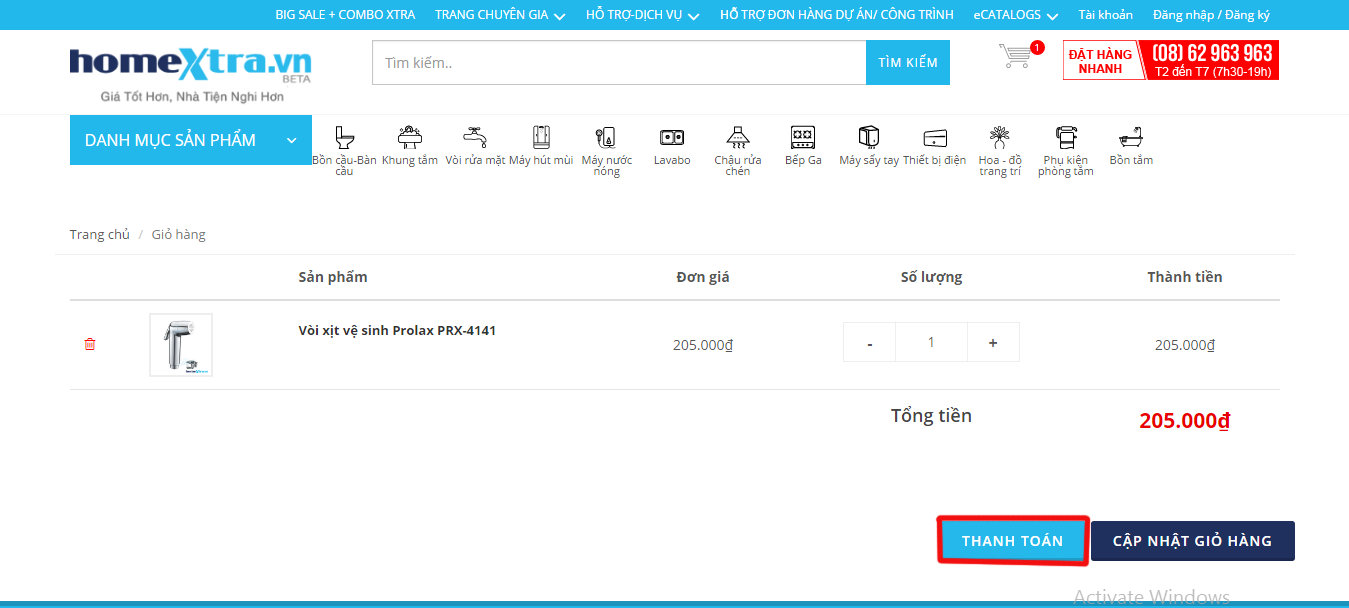Expand the DANH MỤC SẢN PHẨM dropdown
1349x608 pixels.
[191, 140]
